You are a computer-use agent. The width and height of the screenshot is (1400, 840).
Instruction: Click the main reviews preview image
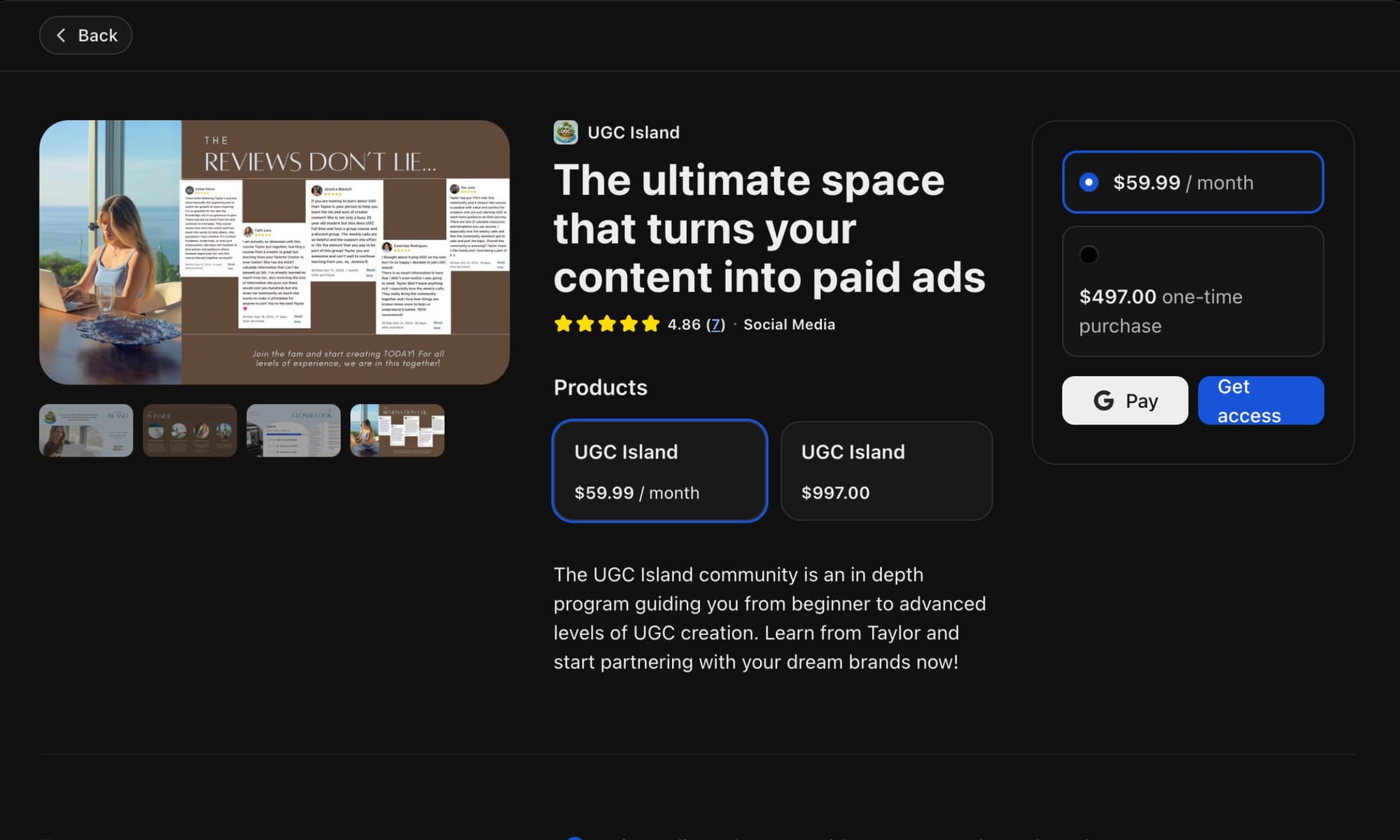pyautogui.click(x=274, y=252)
